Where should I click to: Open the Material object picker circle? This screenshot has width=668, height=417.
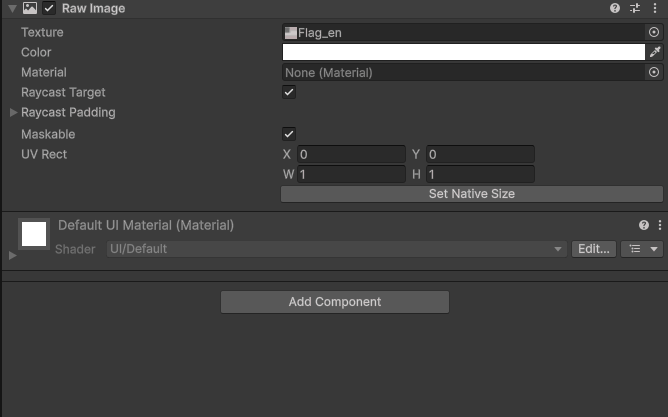click(x=654, y=72)
